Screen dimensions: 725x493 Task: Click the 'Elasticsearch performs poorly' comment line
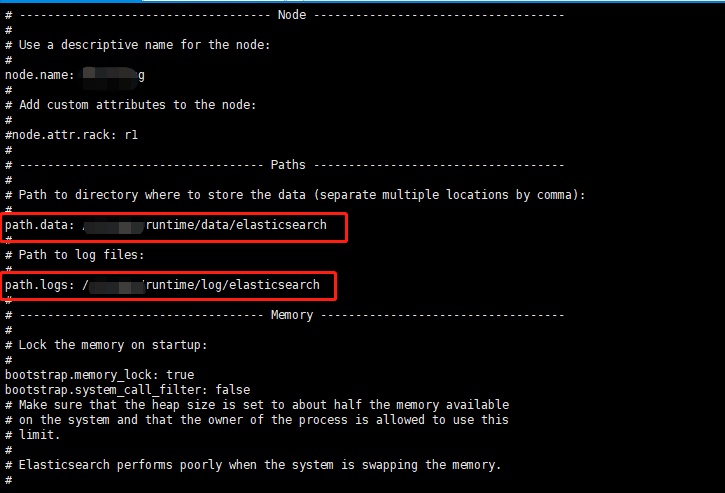(258, 465)
